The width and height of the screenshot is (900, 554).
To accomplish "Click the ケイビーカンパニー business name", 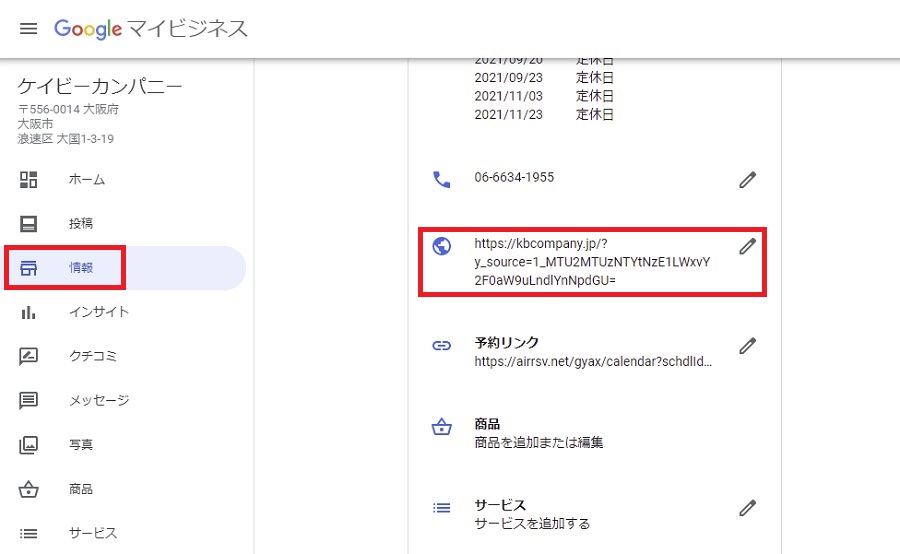I will pyautogui.click(x=100, y=86).
